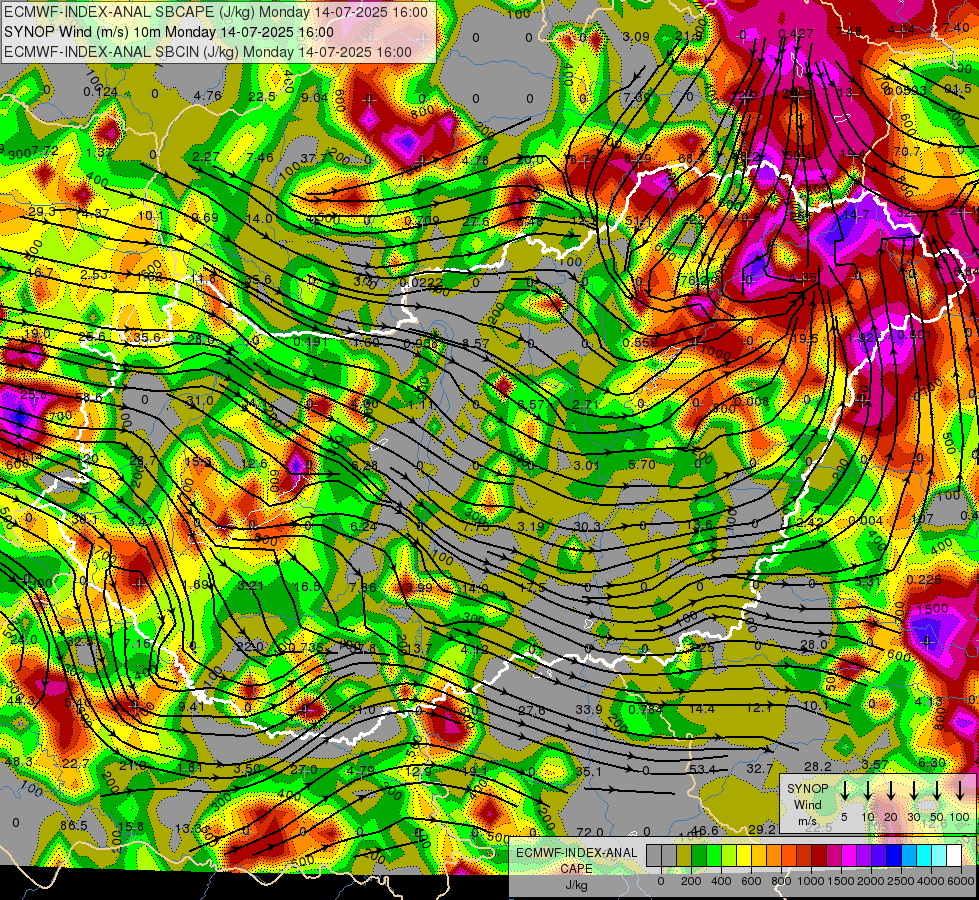Click the map value '86.5'
This screenshot has width=979, height=900.
[x=74, y=826]
